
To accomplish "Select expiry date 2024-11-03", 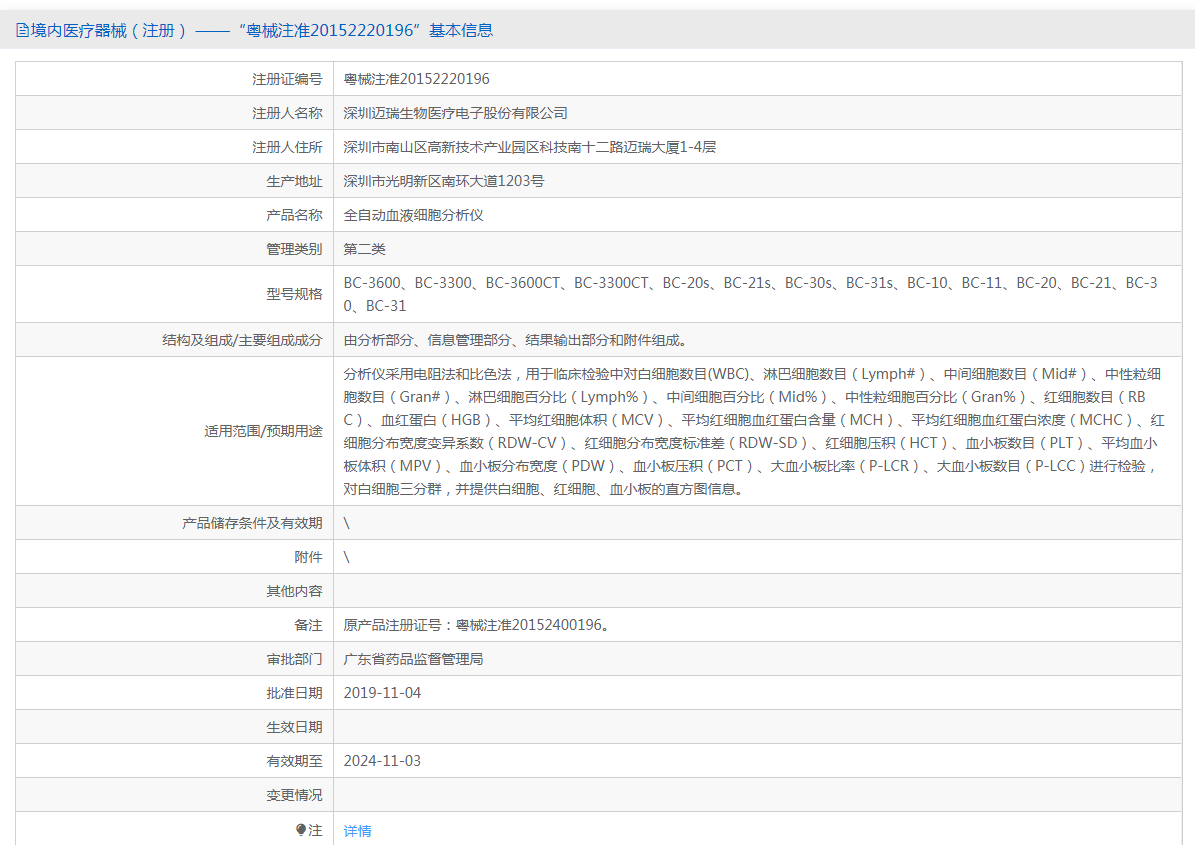I will [382, 760].
